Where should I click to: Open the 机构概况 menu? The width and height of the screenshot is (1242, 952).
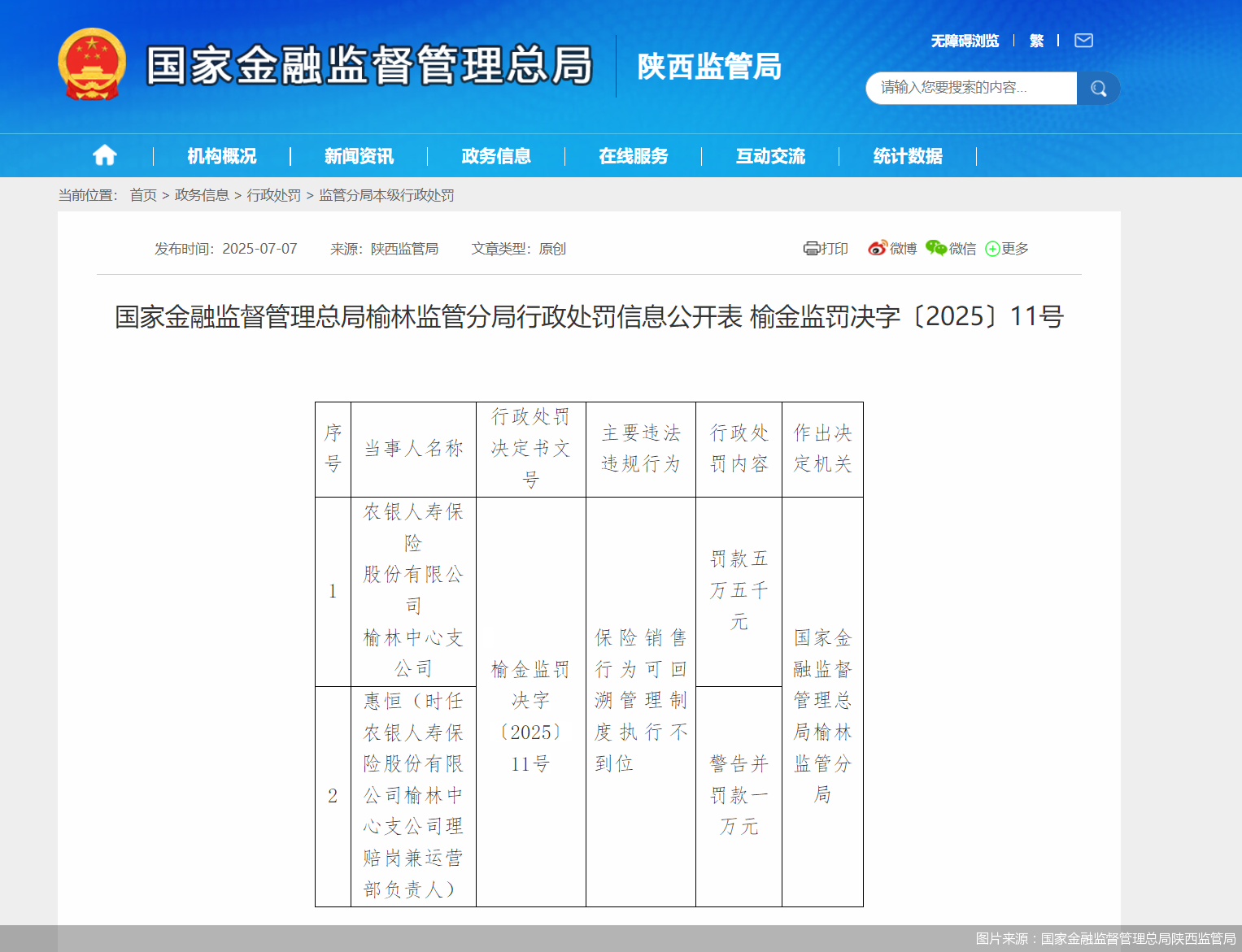(222, 156)
